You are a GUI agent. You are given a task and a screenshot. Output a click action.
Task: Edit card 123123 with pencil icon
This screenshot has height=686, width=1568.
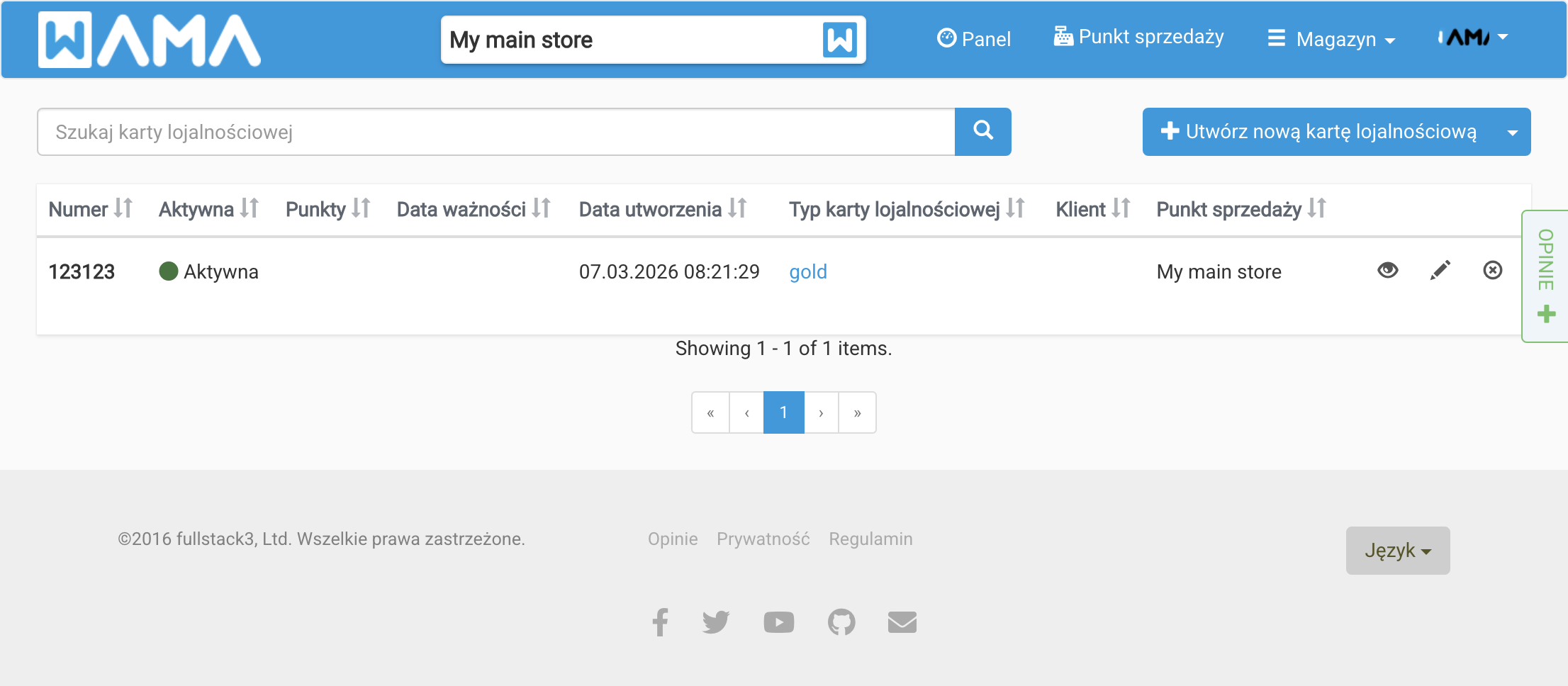tap(1440, 270)
